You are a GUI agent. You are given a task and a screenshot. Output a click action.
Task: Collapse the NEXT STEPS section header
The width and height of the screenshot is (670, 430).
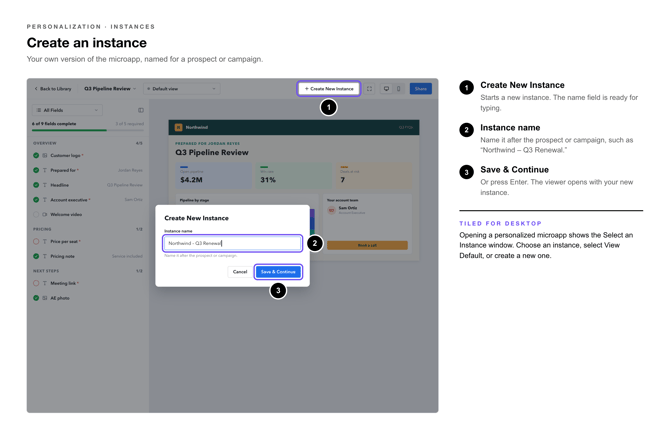coord(88,271)
